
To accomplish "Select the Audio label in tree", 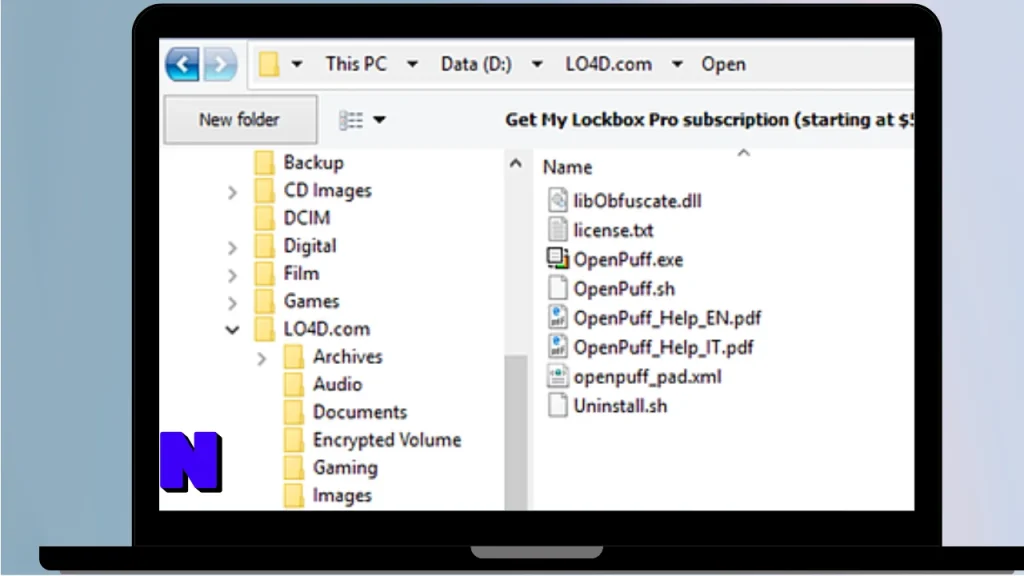I will pos(338,384).
